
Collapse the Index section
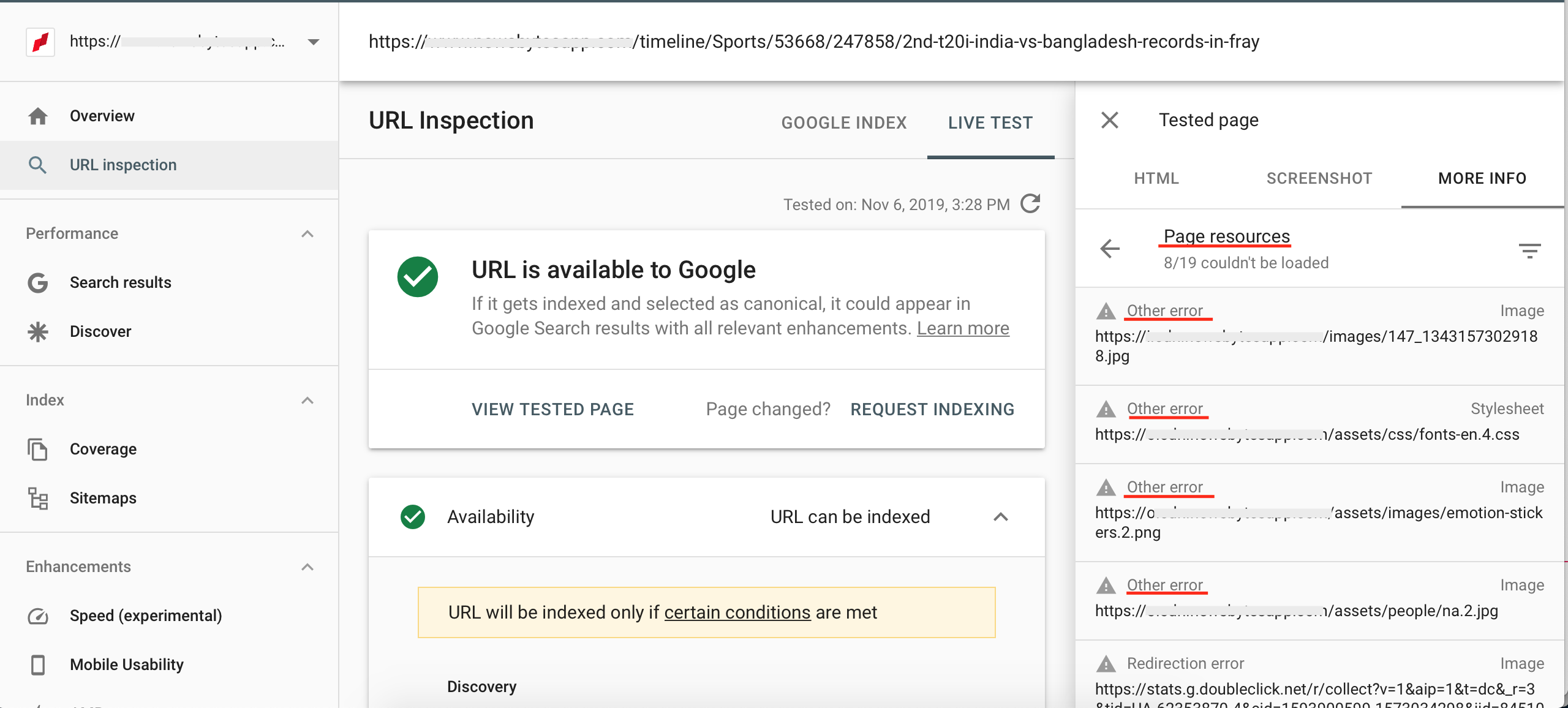(307, 400)
